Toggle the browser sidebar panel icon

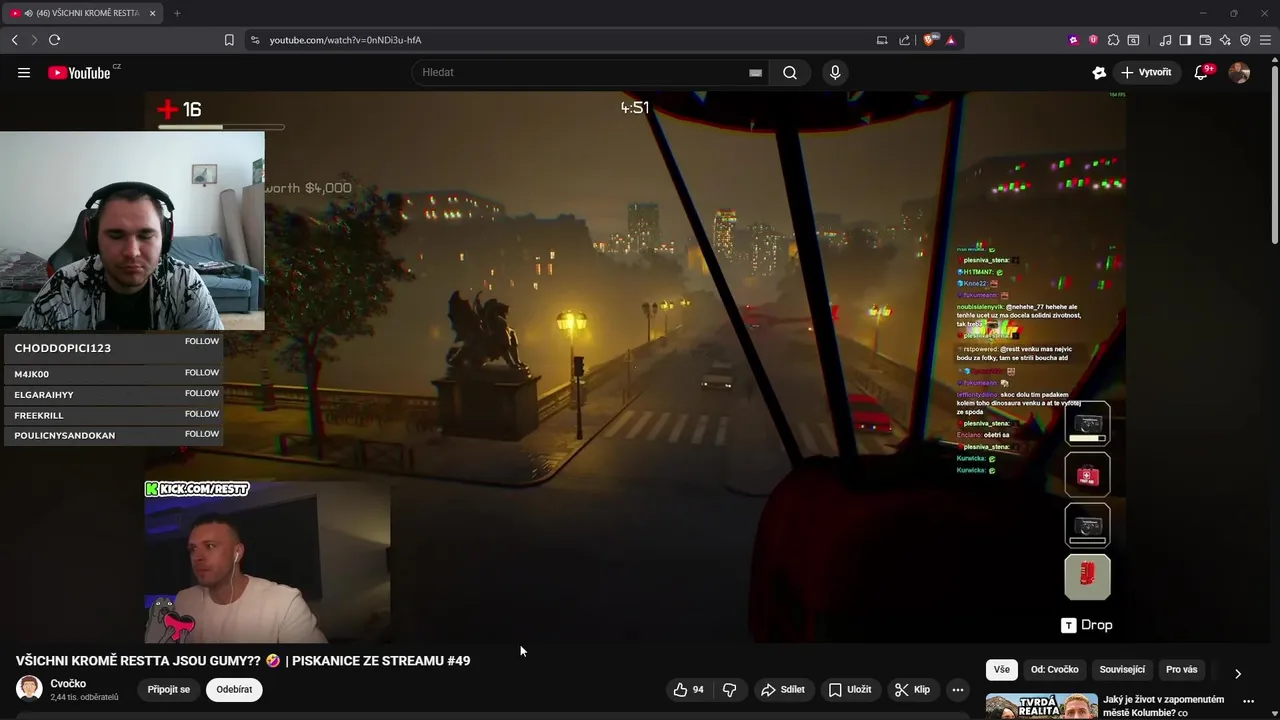coord(1185,40)
